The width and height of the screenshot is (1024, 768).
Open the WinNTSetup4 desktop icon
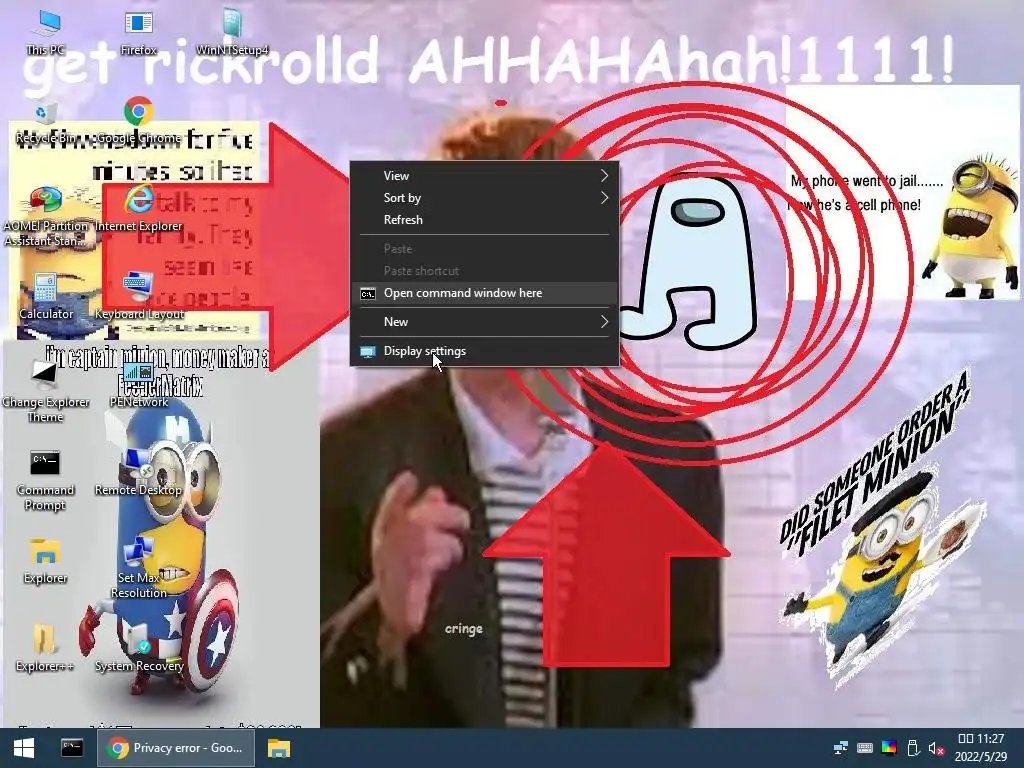[x=232, y=31]
